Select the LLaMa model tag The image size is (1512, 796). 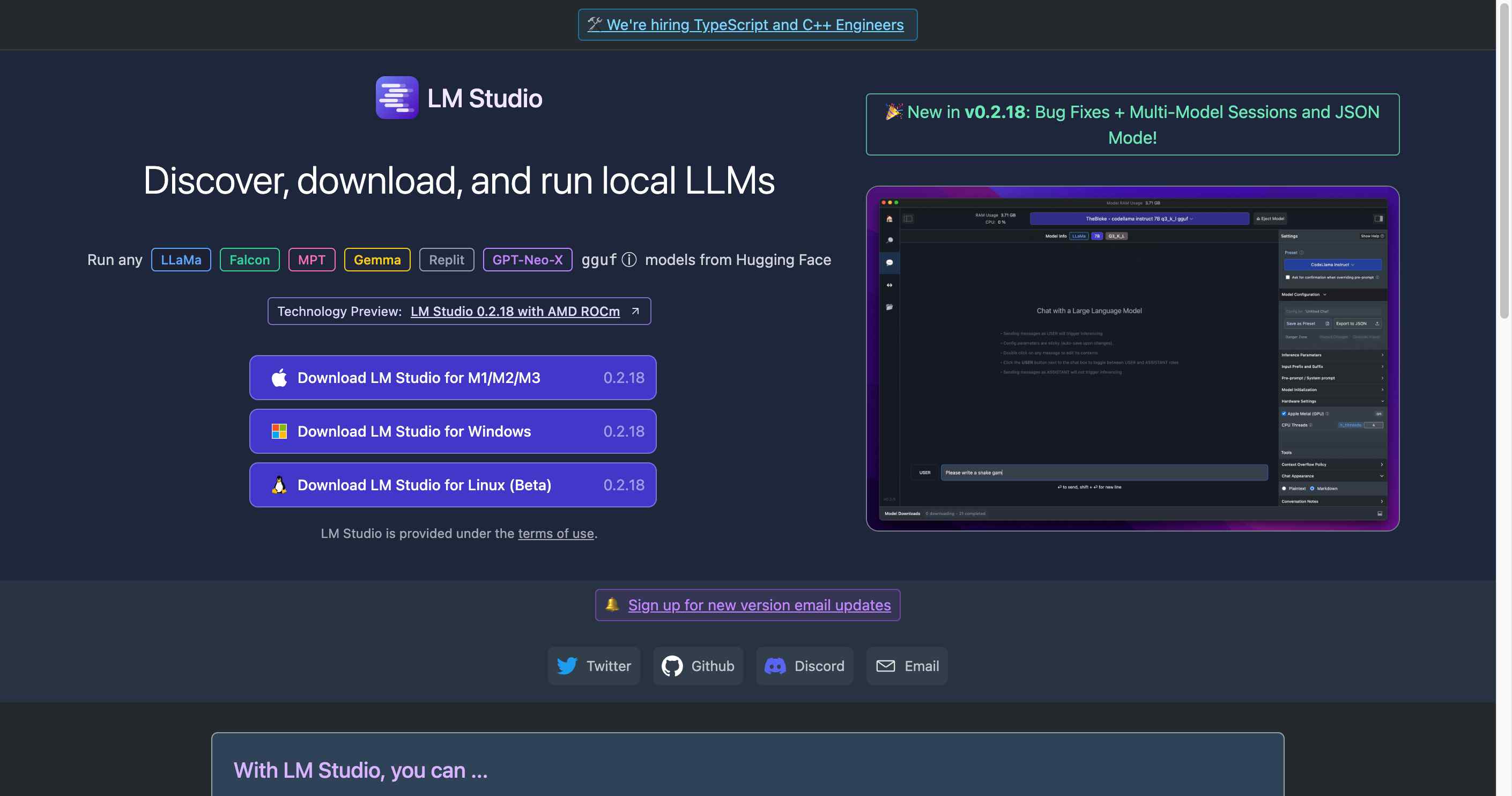pos(181,260)
